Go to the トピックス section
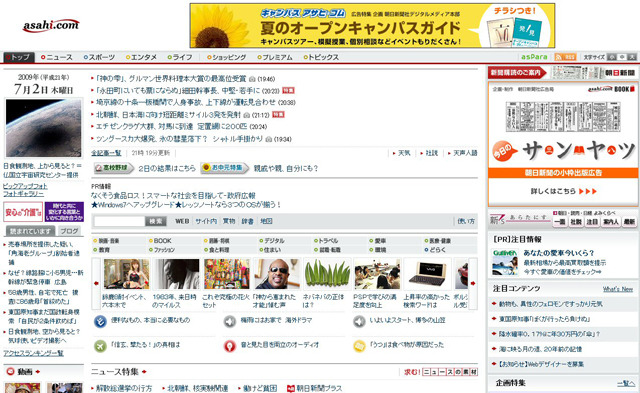 click(321, 57)
